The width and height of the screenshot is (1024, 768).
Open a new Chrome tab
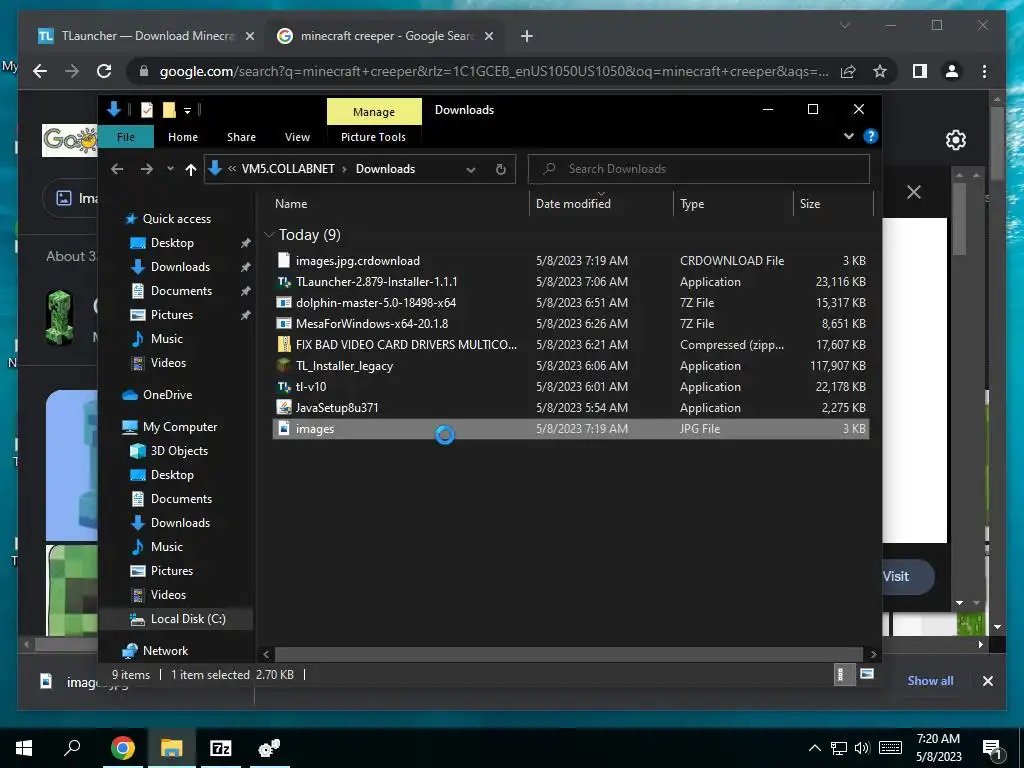click(x=527, y=36)
